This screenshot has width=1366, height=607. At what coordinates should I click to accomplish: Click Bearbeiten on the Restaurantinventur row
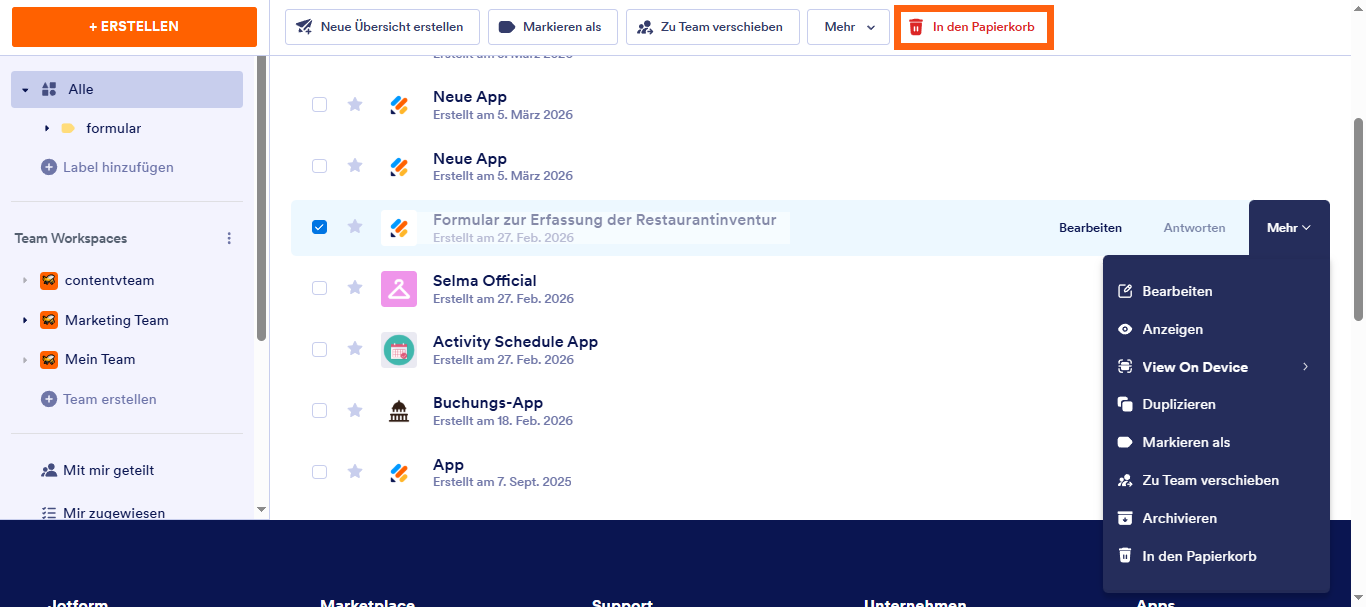pos(1090,228)
